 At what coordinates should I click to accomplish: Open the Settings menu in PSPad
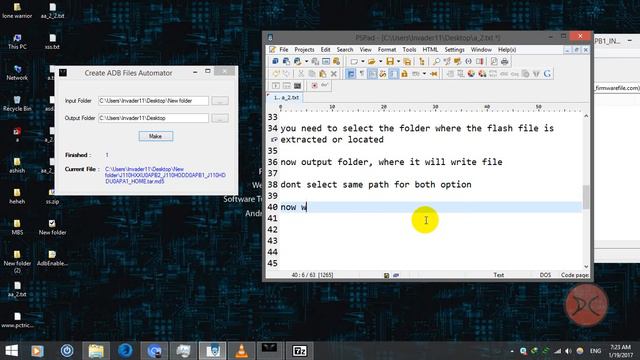coord(454,50)
